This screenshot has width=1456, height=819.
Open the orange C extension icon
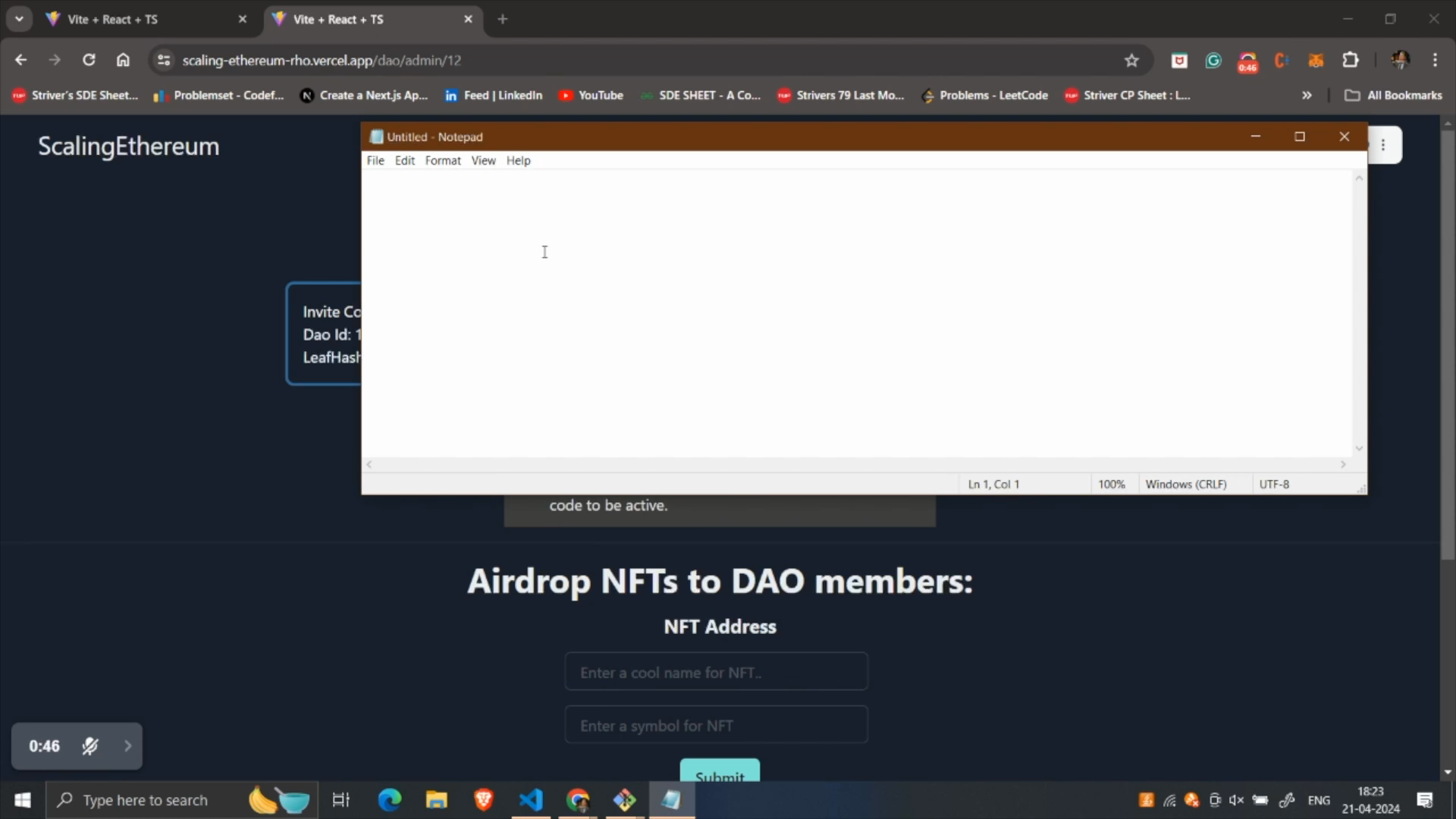tap(1282, 60)
